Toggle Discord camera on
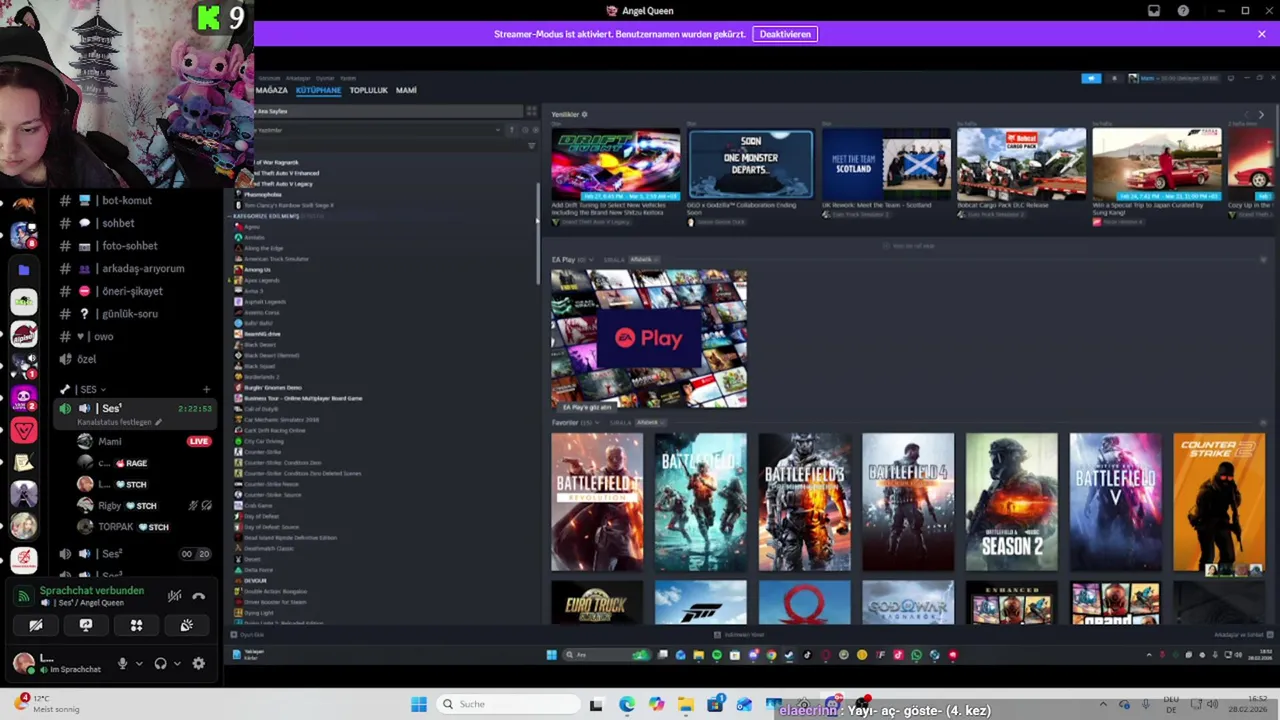The image size is (1280, 720). click(36, 625)
